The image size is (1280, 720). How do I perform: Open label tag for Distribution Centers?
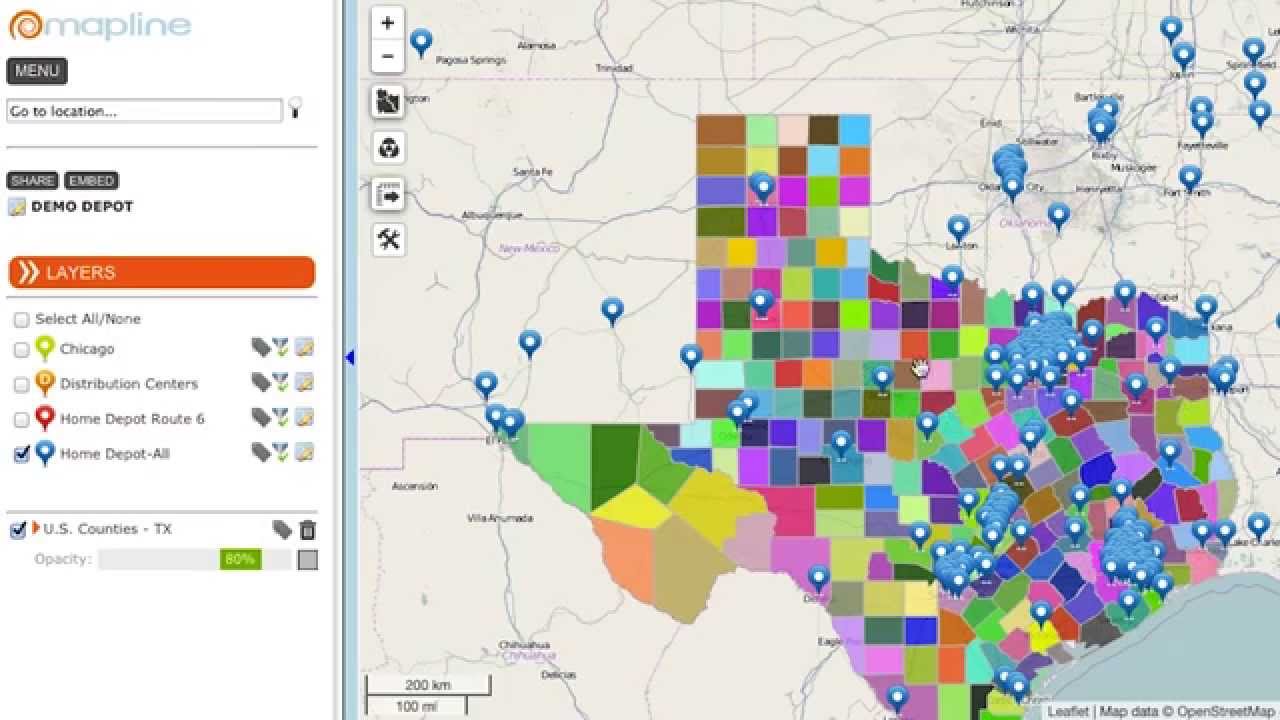coord(260,382)
